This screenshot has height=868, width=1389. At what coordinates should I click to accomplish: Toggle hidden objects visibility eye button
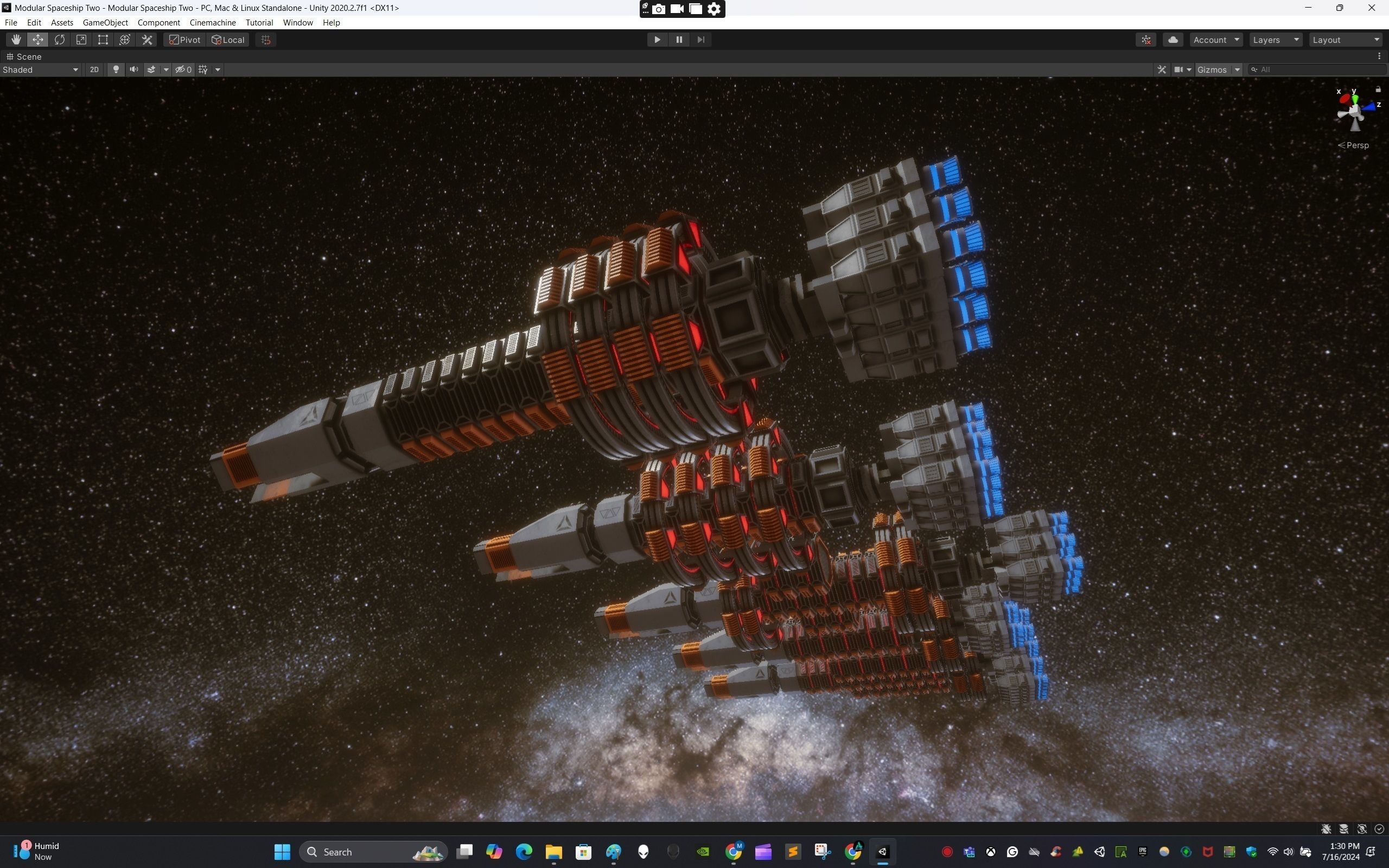tap(183, 69)
